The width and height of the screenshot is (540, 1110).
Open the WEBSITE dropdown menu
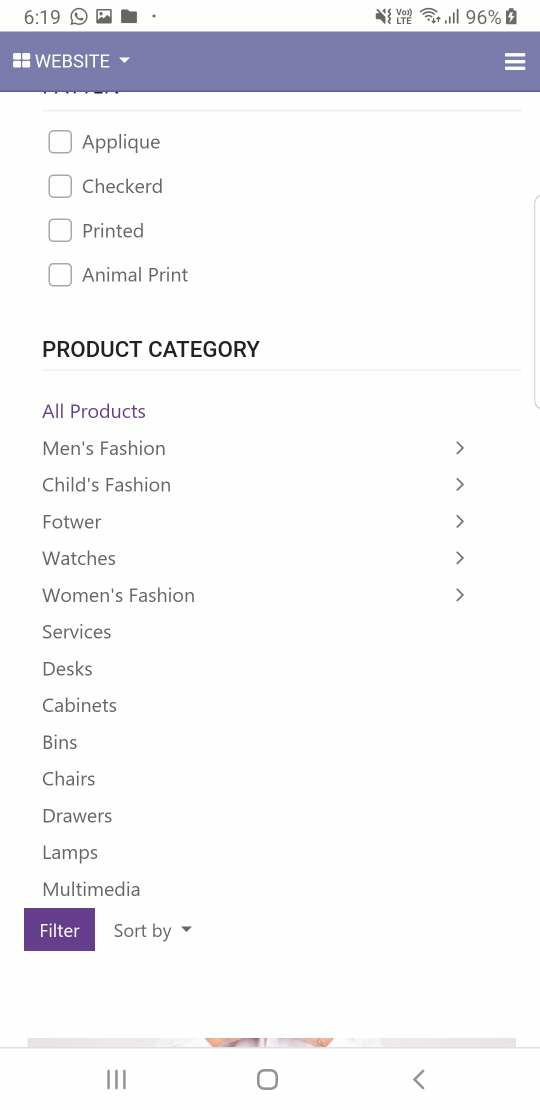71,61
